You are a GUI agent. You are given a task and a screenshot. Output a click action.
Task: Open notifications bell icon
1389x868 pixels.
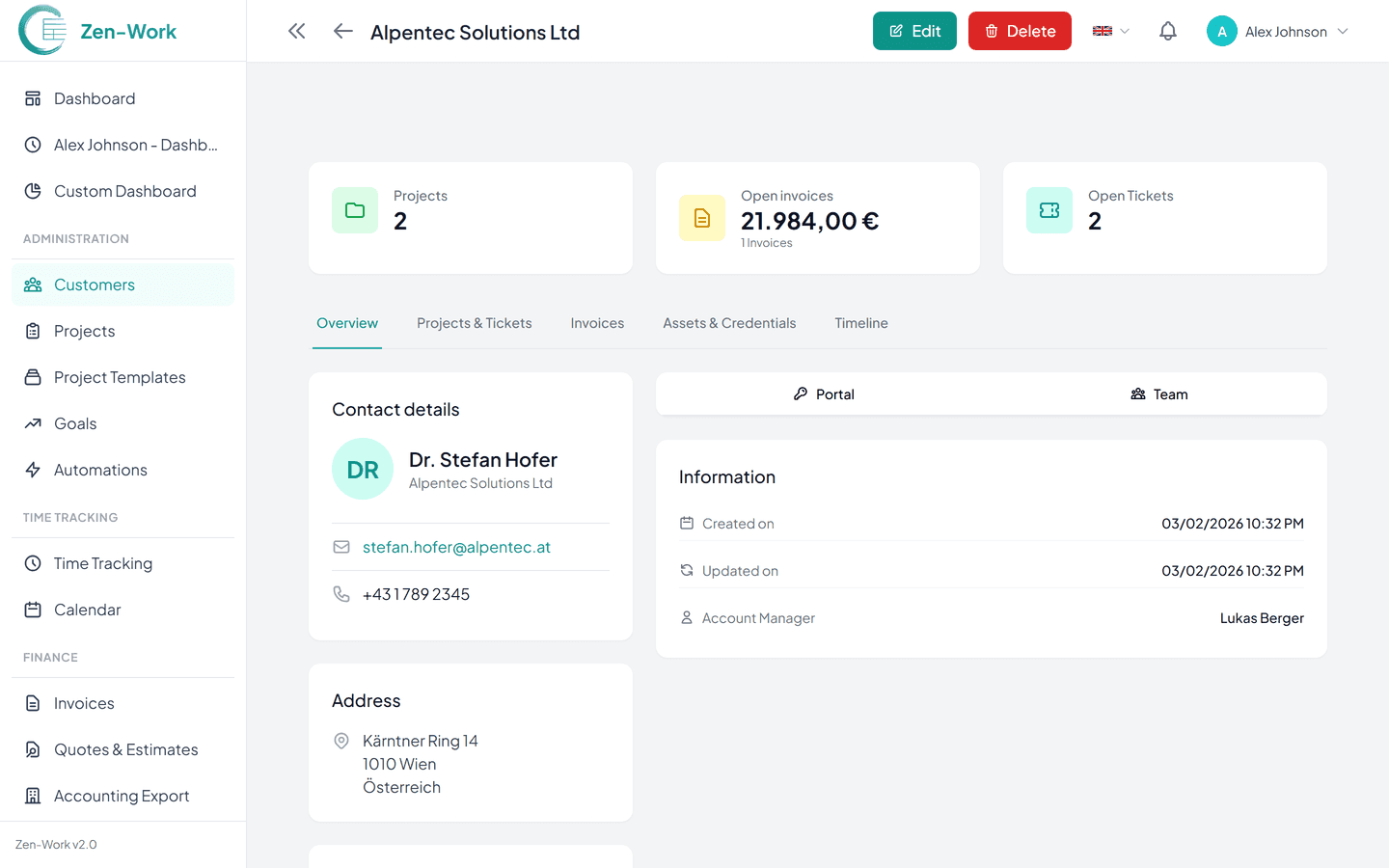[1167, 32]
